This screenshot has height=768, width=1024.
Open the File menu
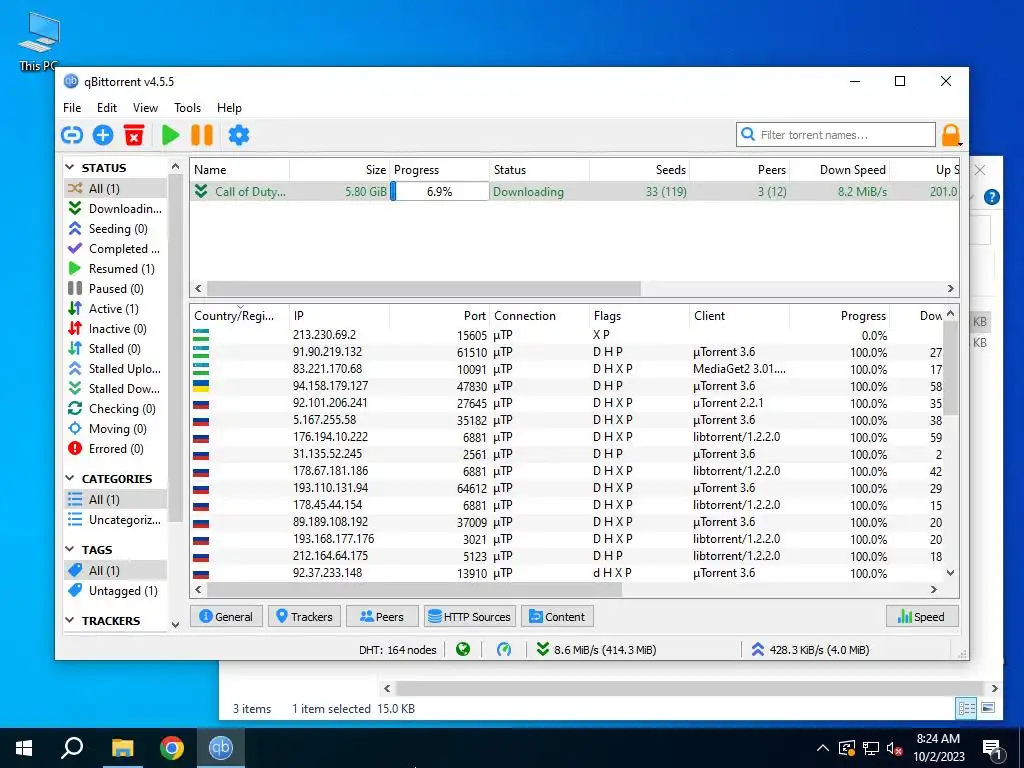[72, 108]
